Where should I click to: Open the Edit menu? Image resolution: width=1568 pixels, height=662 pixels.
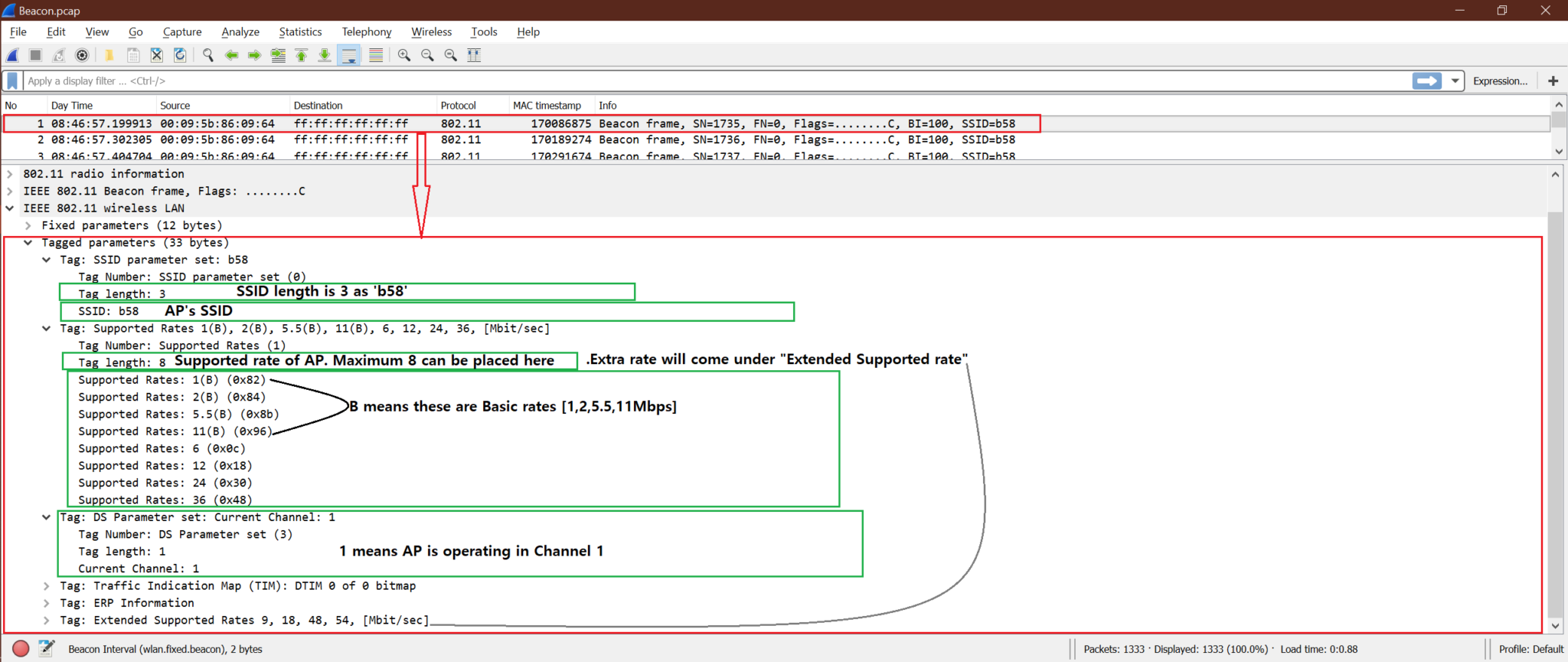(56, 31)
